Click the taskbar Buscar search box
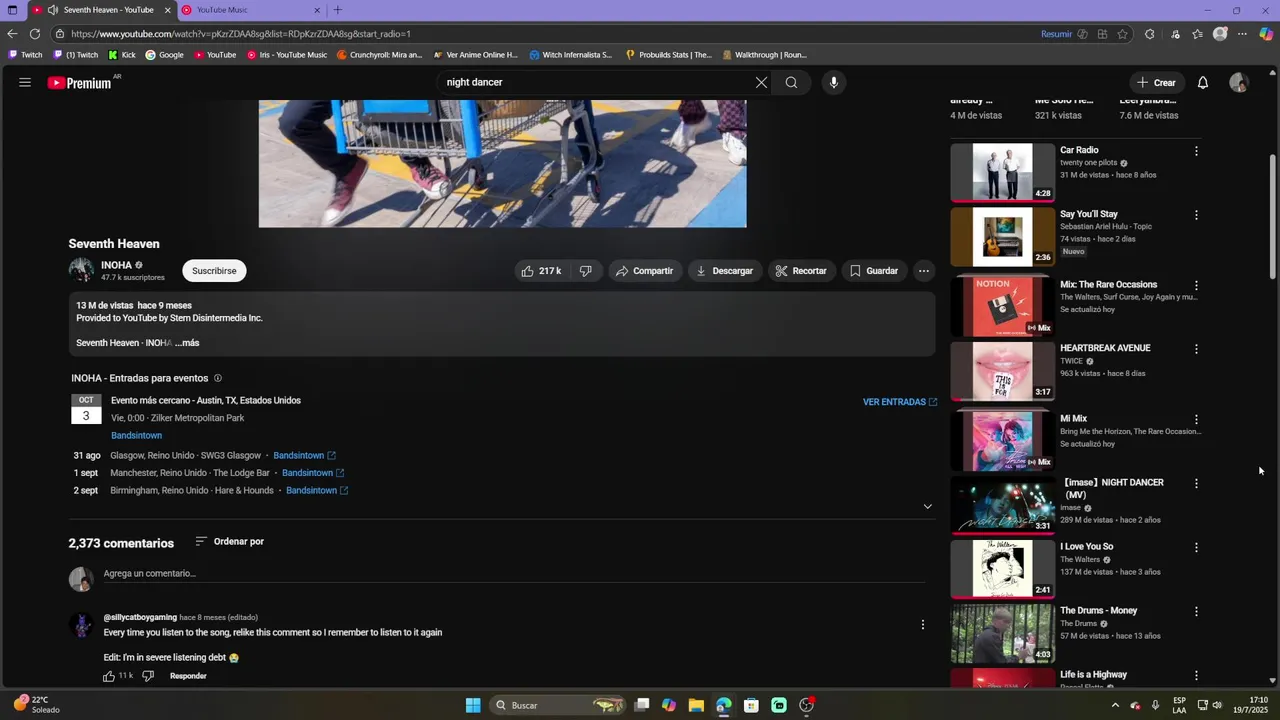The height and width of the screenshot is (720, 1280). [562, 706]
